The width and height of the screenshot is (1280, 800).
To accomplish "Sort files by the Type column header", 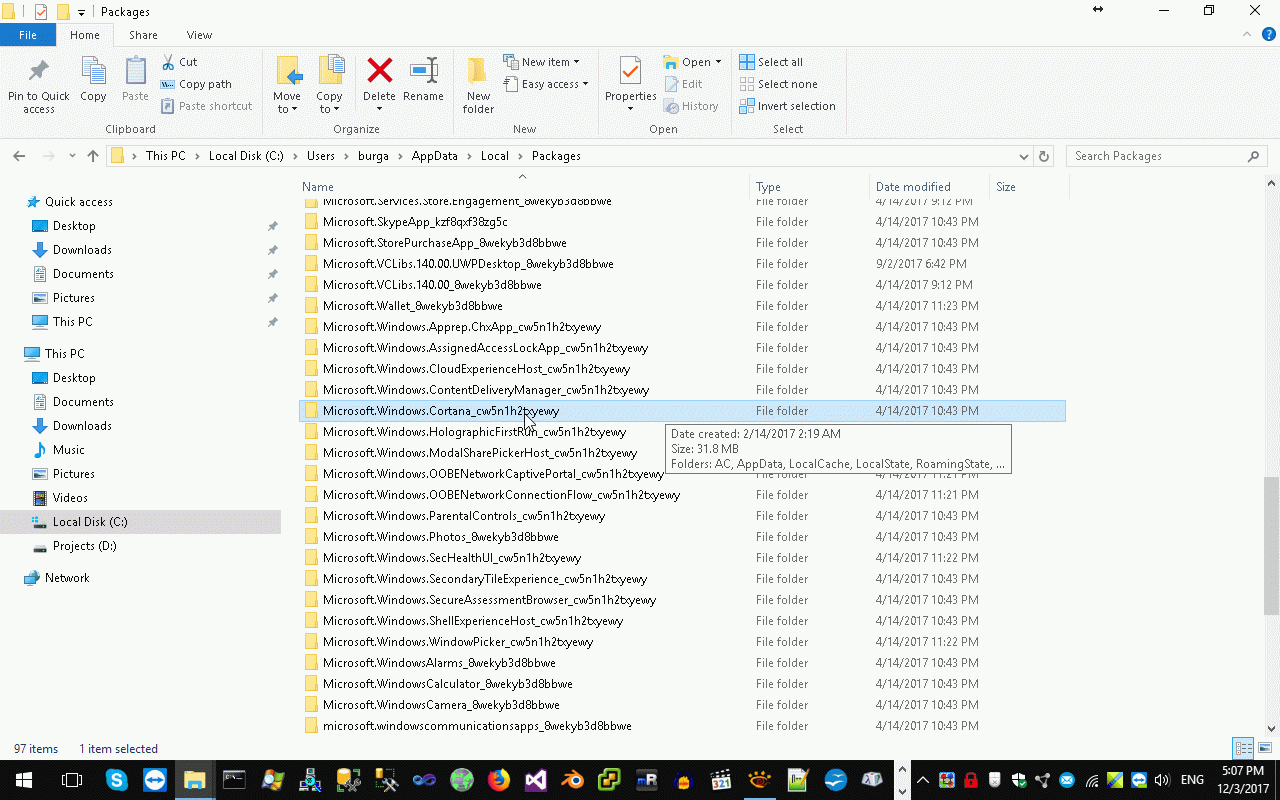I will 810,187.
